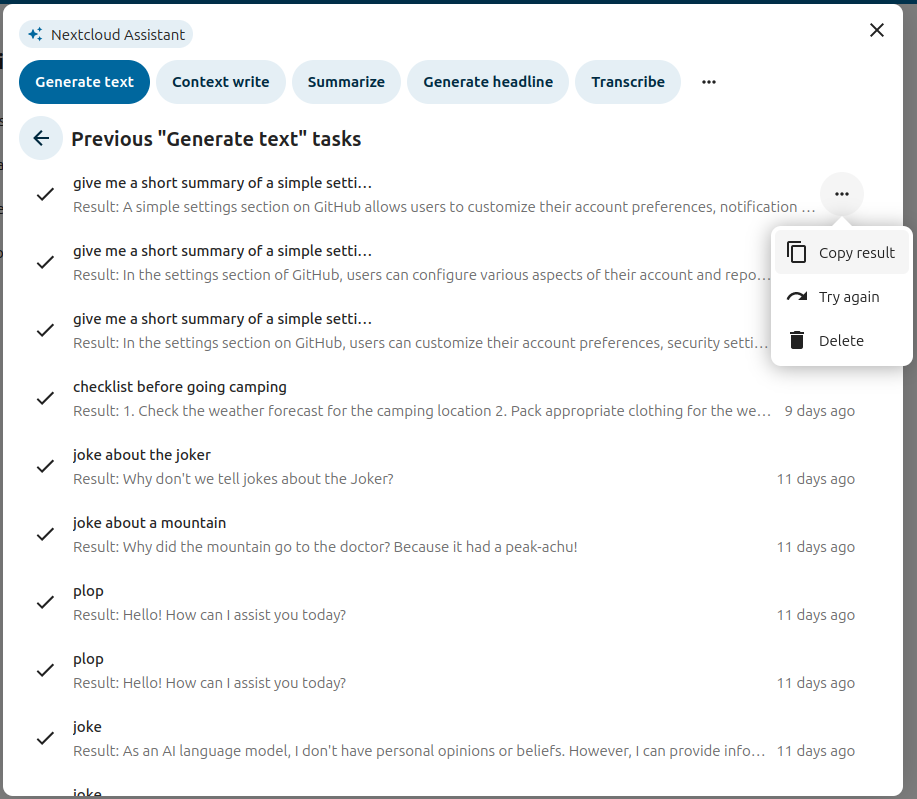917x799 pixels.
Task: Open the more task types overflow menu
Action: tap(709, 82)
